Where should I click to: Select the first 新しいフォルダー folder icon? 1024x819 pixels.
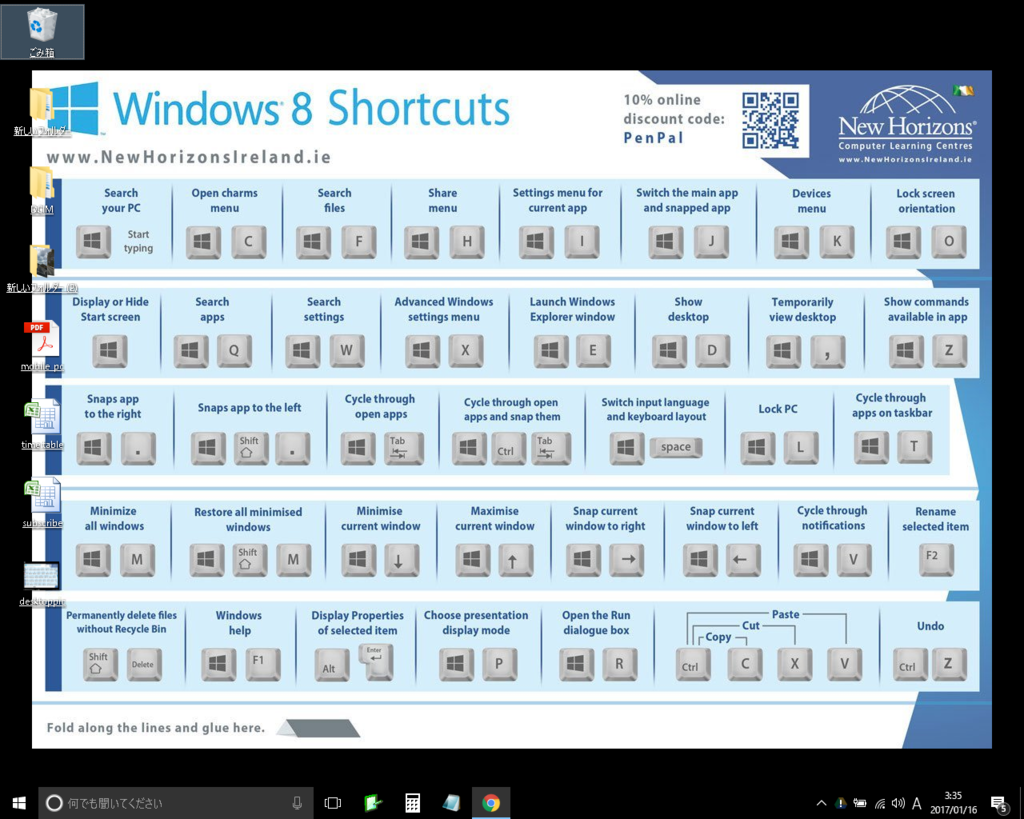(41, 108)
